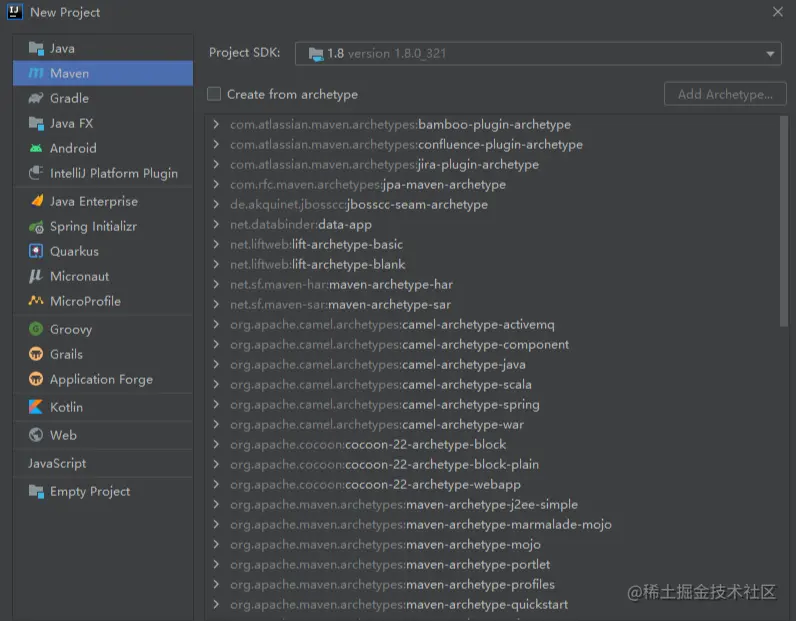Image resolution: width=796 pixels, height=621 pixels.
Task: Click the archetype list vertical scrollbar
Action: (783, 220)
